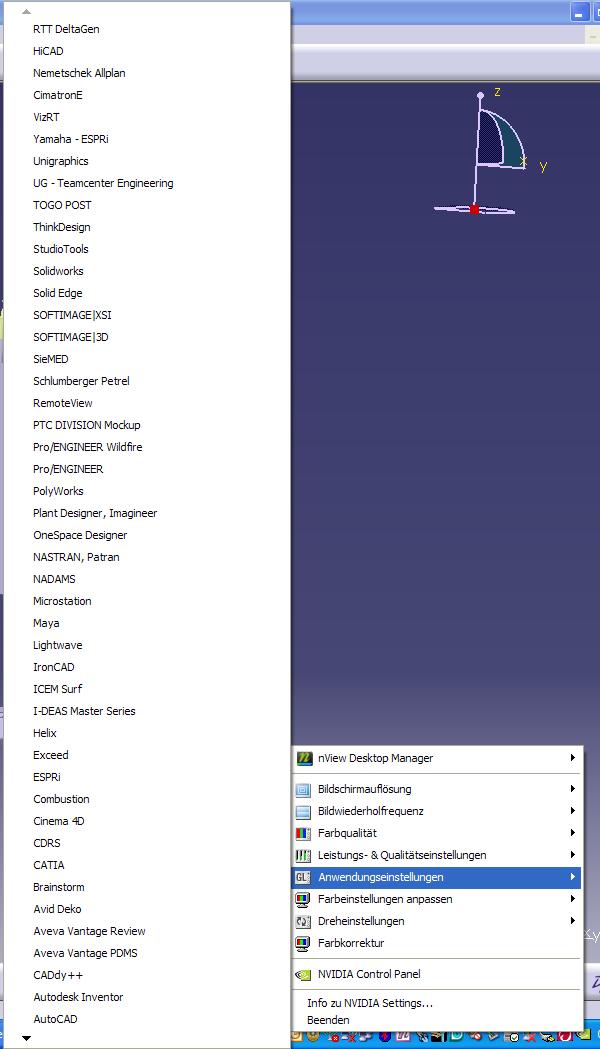Select the NASTRAN, Patran profile
600x1049 pixels.
76,557
